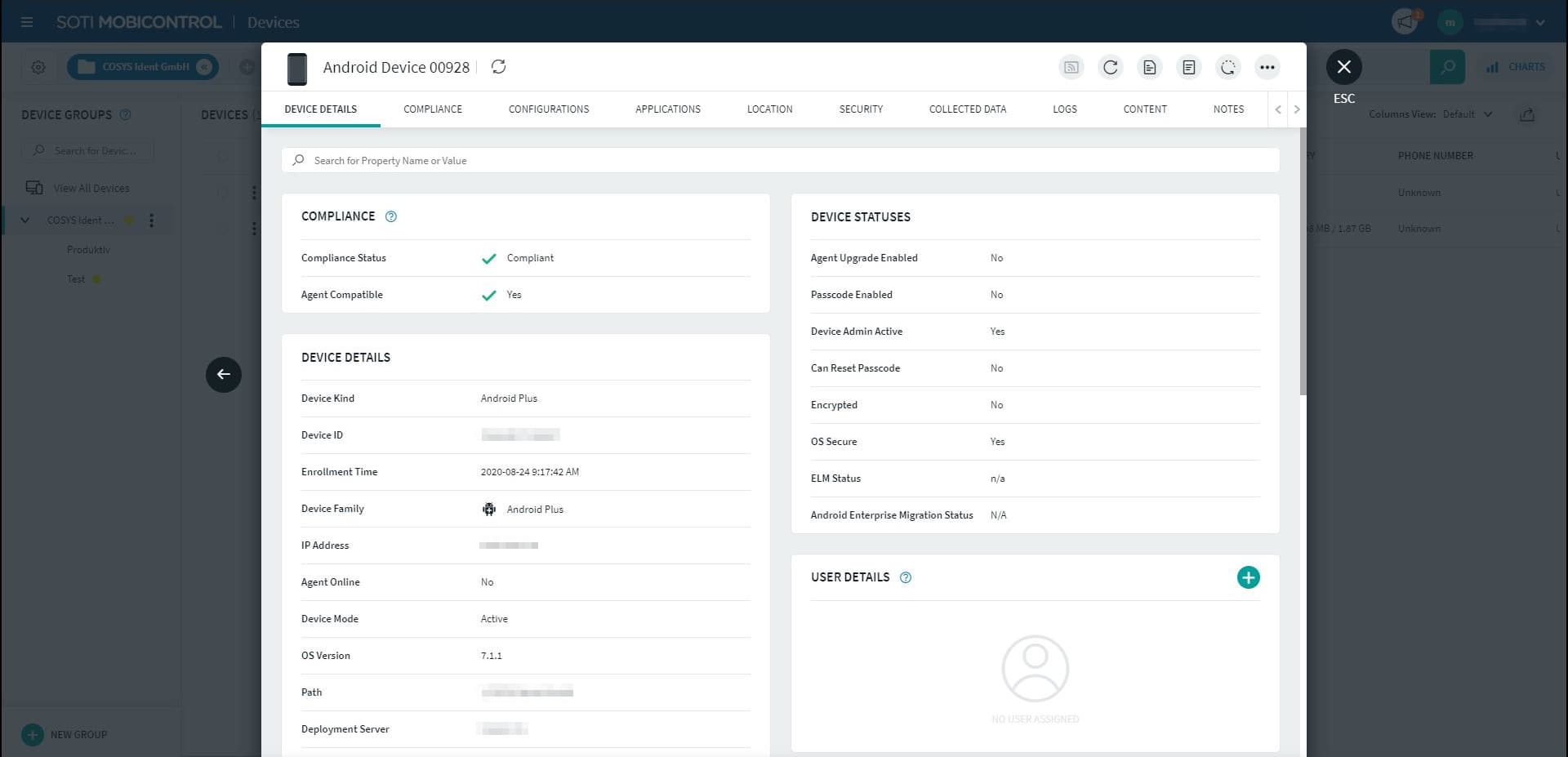Click the remote control cast icon
Screen dimensions: 1568x757
coord(1071,68)
